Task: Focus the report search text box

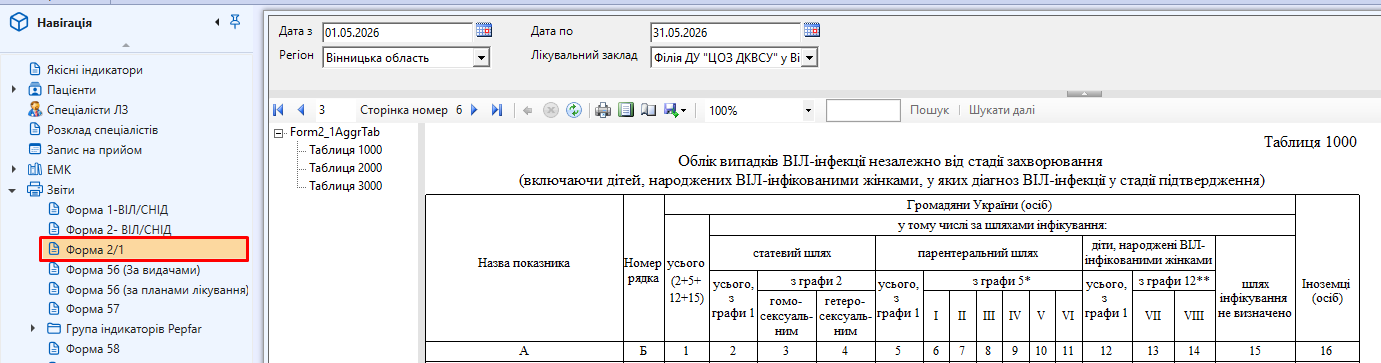Action: click(864, 110)
